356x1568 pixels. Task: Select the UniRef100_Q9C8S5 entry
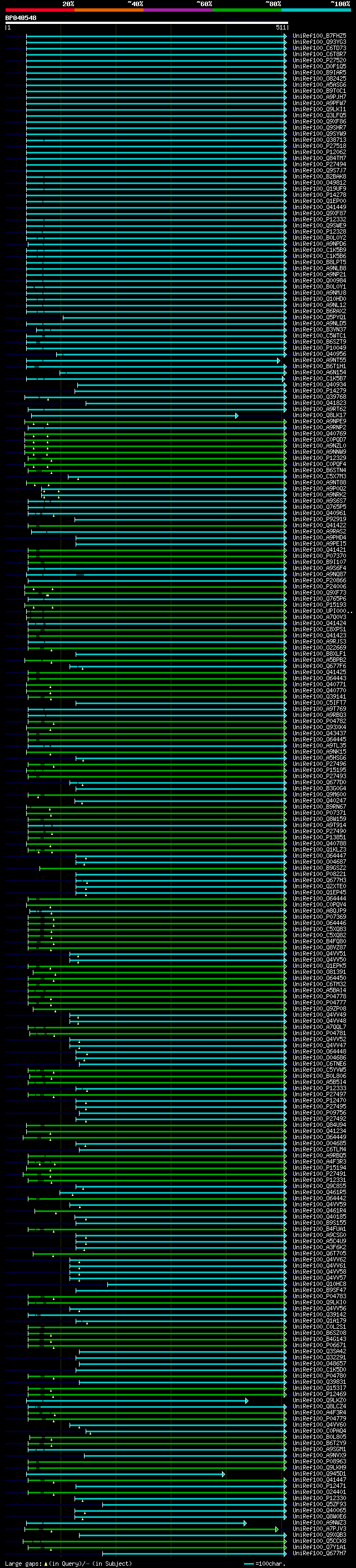tap(319, 1186)
